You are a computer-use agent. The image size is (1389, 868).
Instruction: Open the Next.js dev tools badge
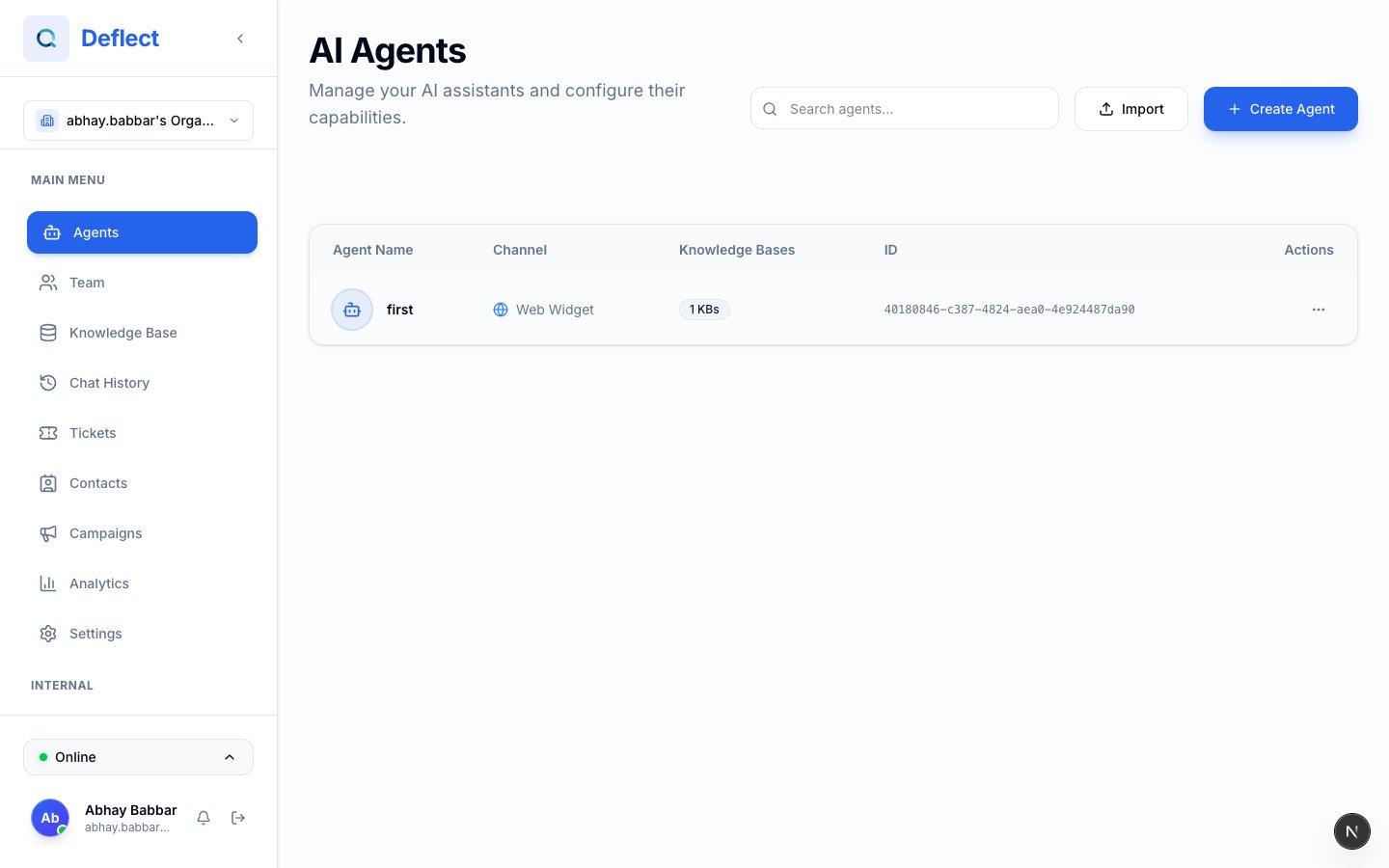click(1352, 831)
